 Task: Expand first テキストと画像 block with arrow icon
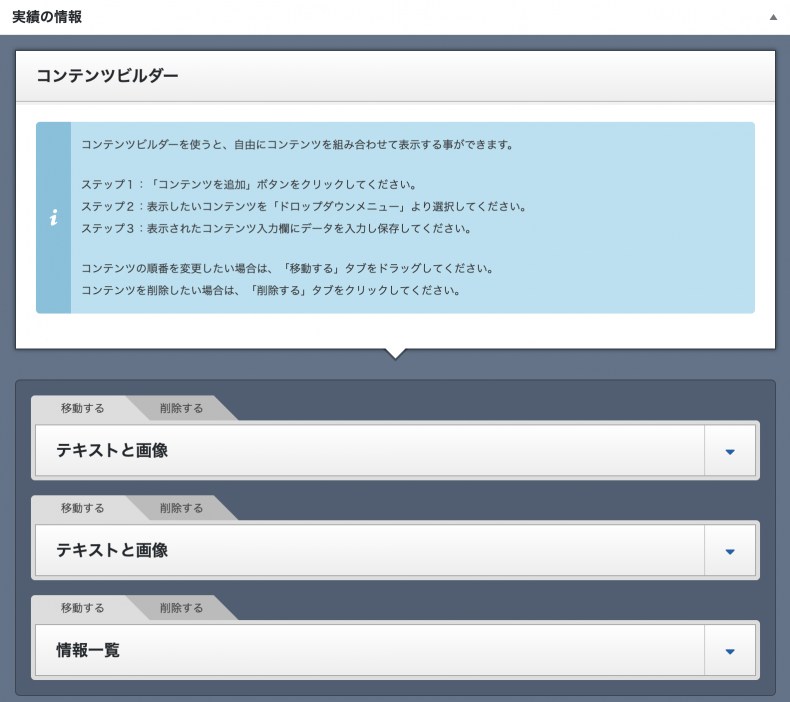(x=729, y=451)
